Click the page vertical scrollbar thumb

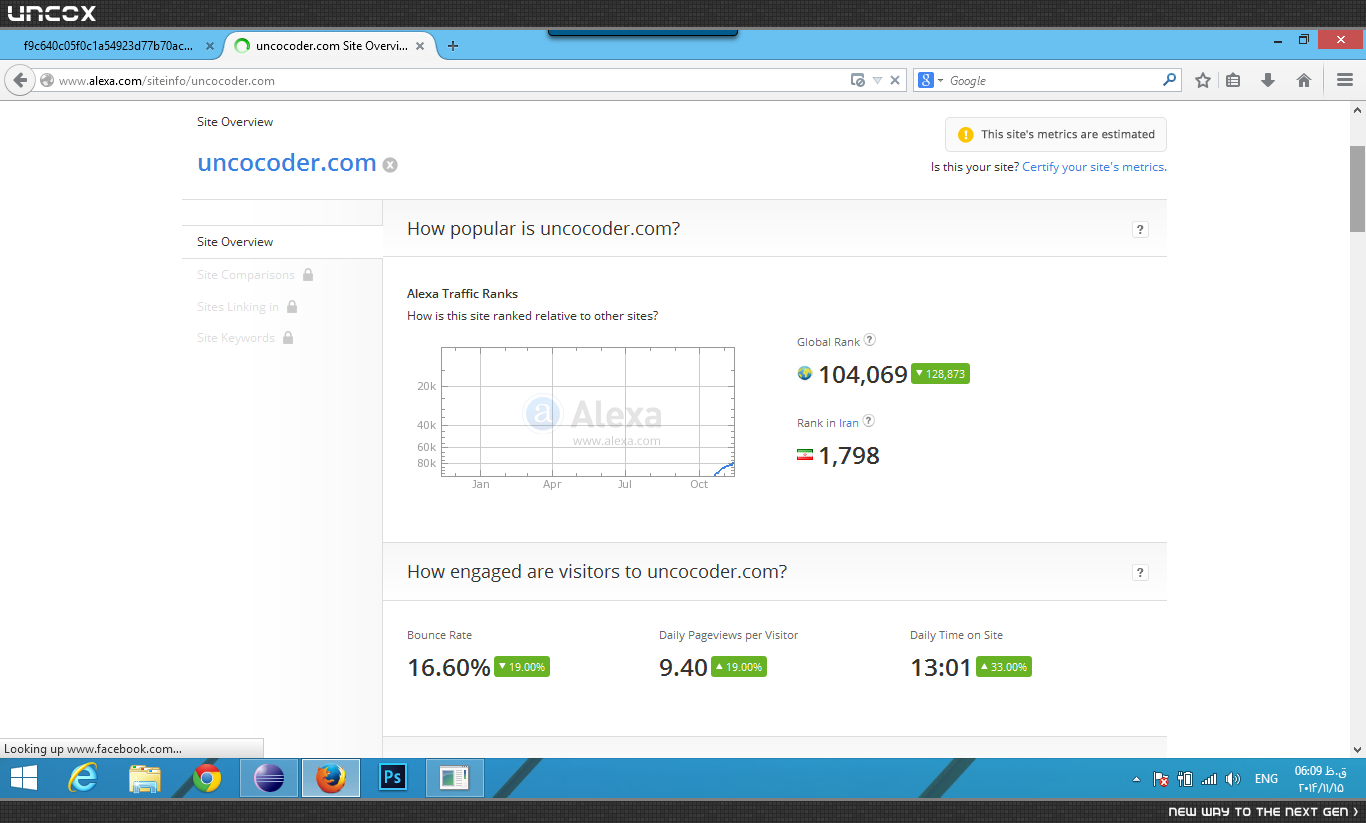1357,188
